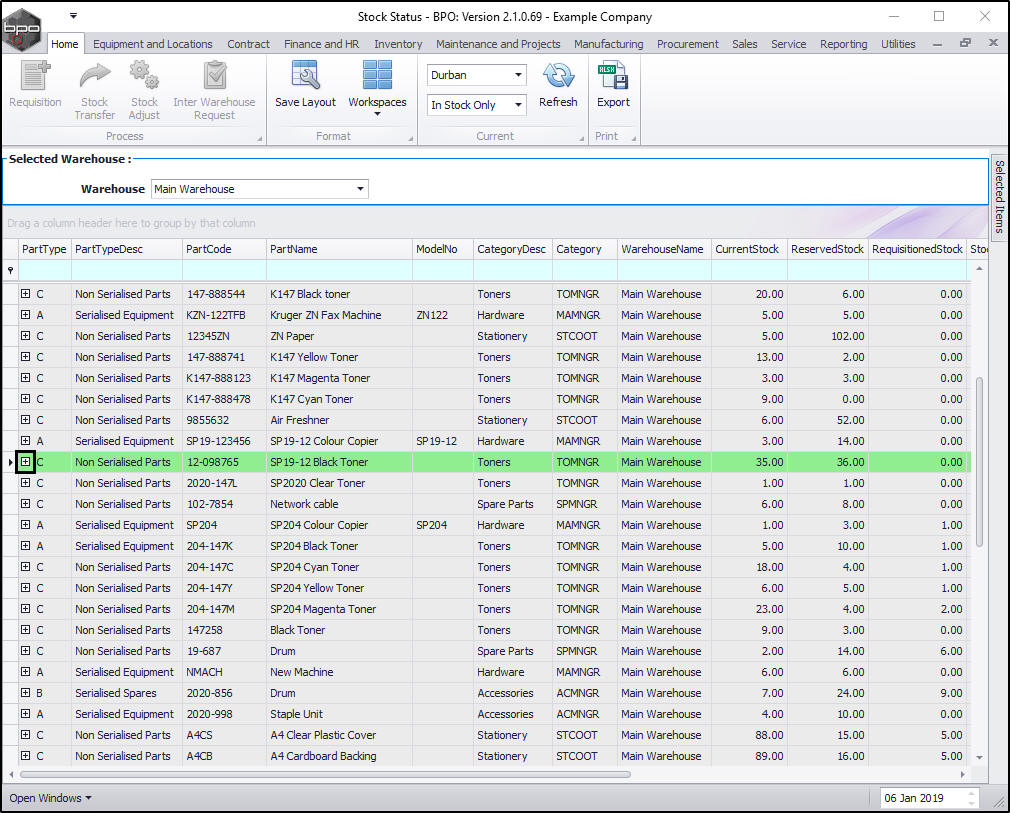Open the Procurement ribbon tab
Viewport: 1010px width, 813px height.
[687, 44]
